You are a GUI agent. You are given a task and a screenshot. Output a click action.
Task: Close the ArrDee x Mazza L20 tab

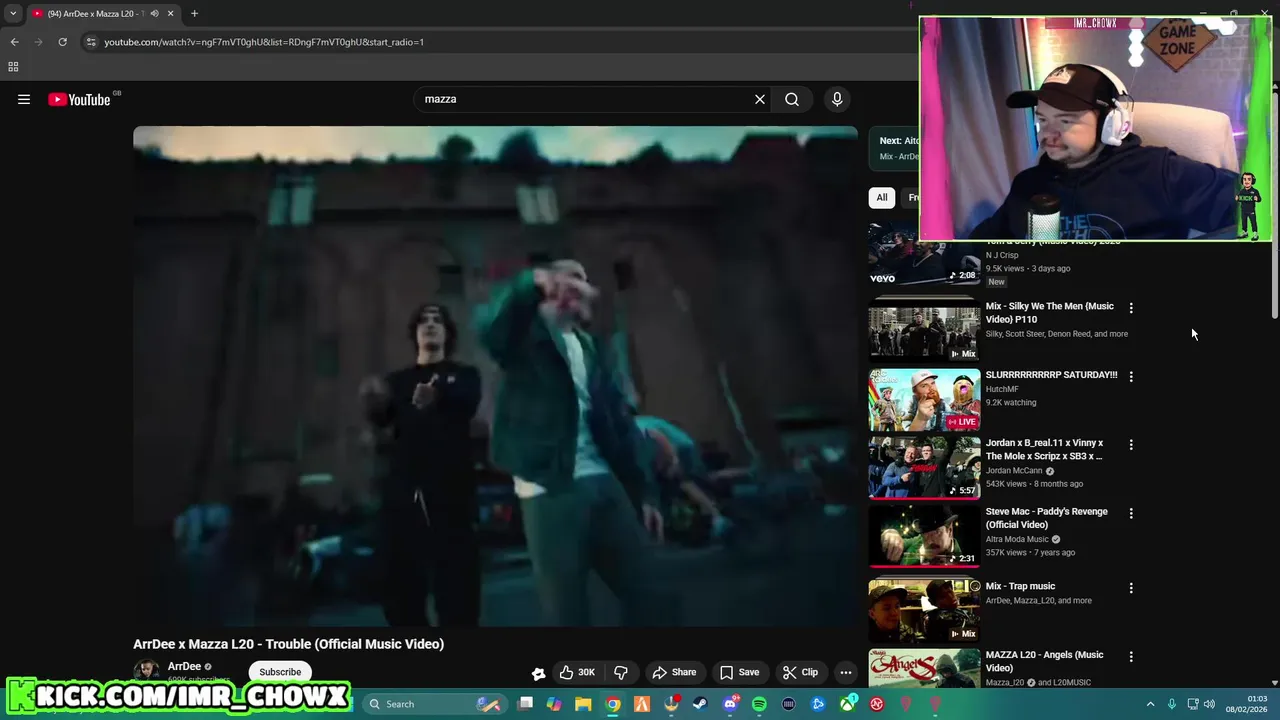171,14
